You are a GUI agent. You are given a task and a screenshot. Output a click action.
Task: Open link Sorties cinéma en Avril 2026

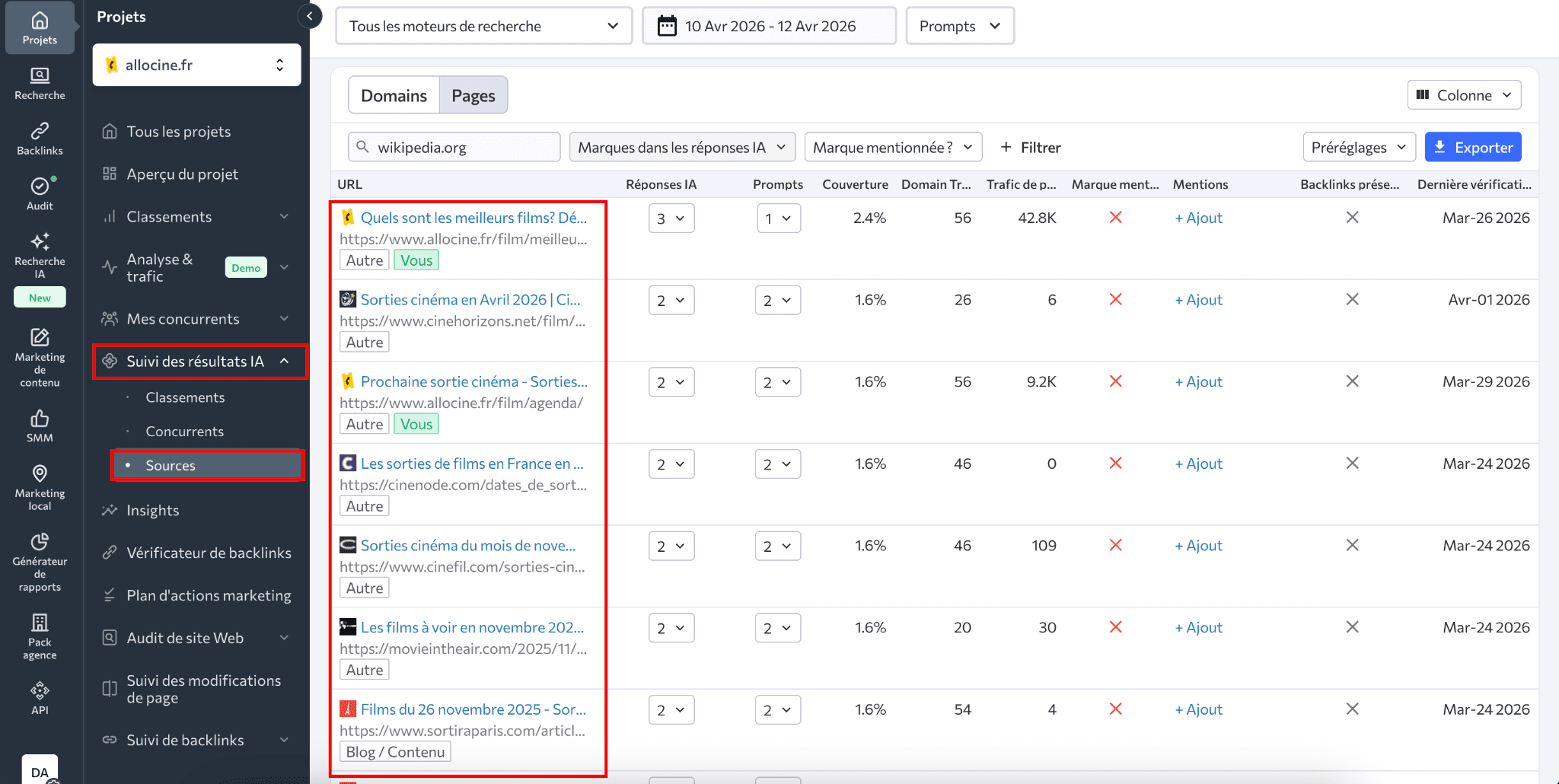click(x=470, y=300)
